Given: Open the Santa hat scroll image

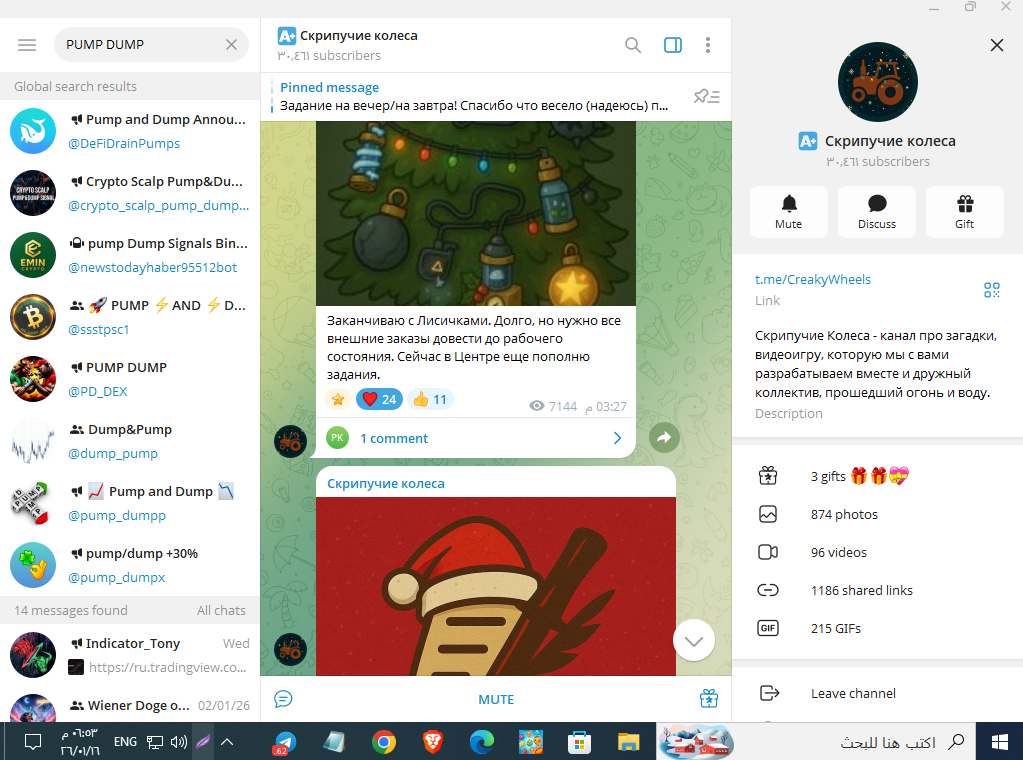Looking at the screenshot, I should point(496,586).
